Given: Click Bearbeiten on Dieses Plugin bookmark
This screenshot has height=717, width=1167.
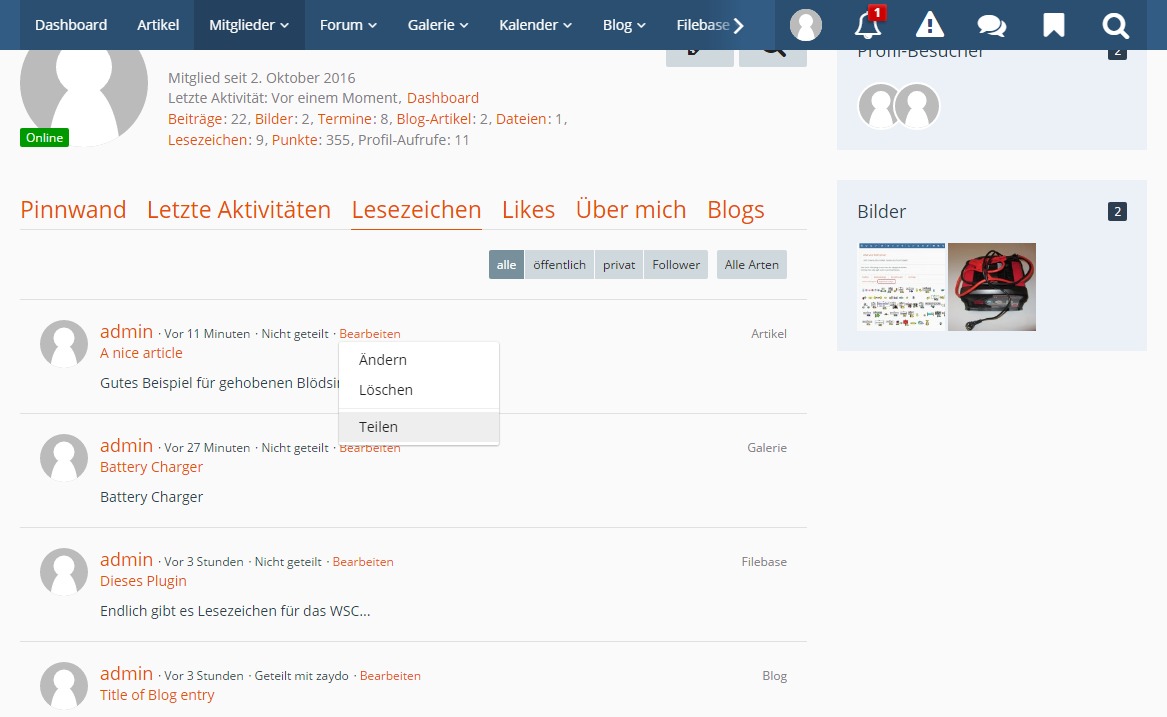Looking at the screenshot, I should [363, 562].
